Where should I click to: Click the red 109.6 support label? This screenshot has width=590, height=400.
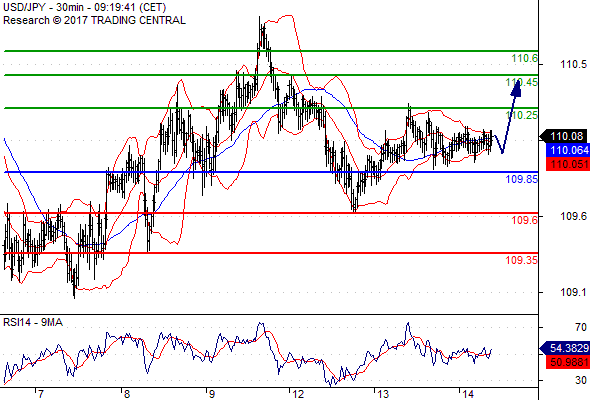tap(525, 220)
